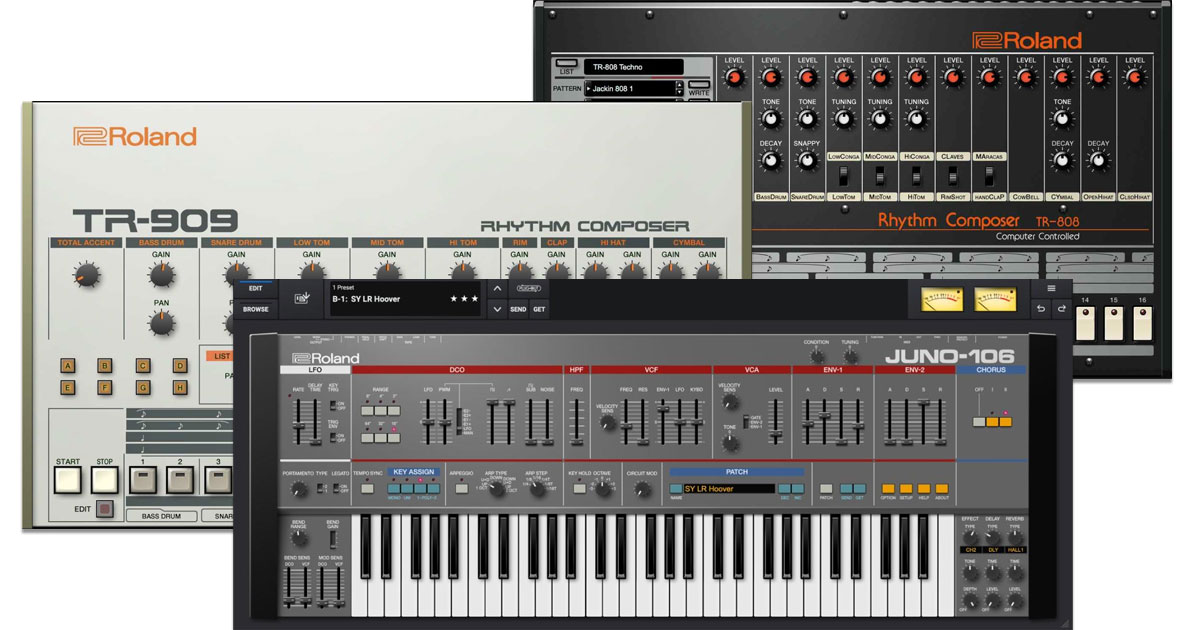Switch to the BROWSE tab
Viewport: 1200px width, 630px height.
pyautogui.click(x=255, y=309)
